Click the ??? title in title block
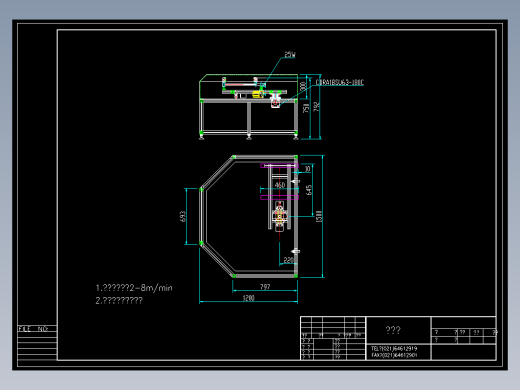 tap(393, 330)
